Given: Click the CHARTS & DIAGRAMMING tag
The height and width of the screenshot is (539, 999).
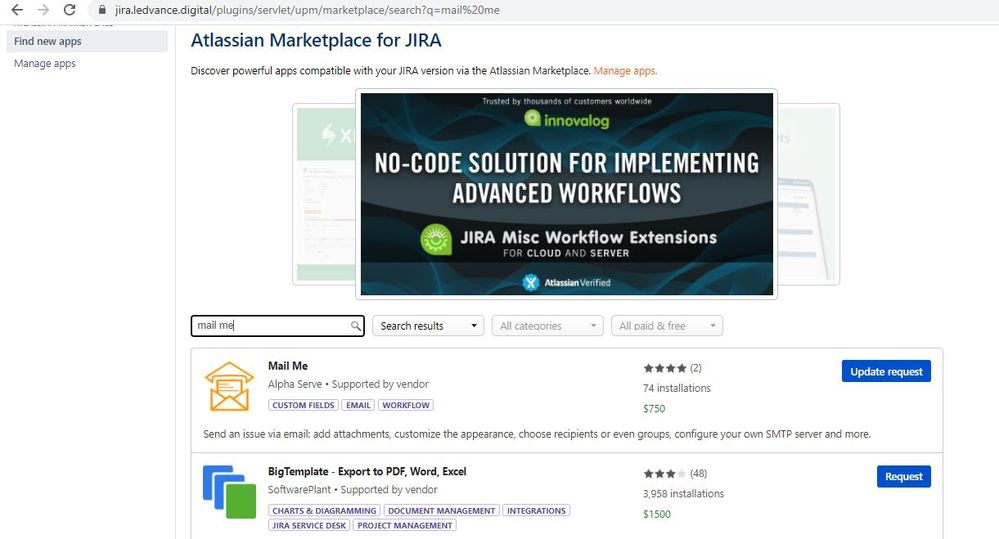Looking at the screenshot, I should click(324, 511).
